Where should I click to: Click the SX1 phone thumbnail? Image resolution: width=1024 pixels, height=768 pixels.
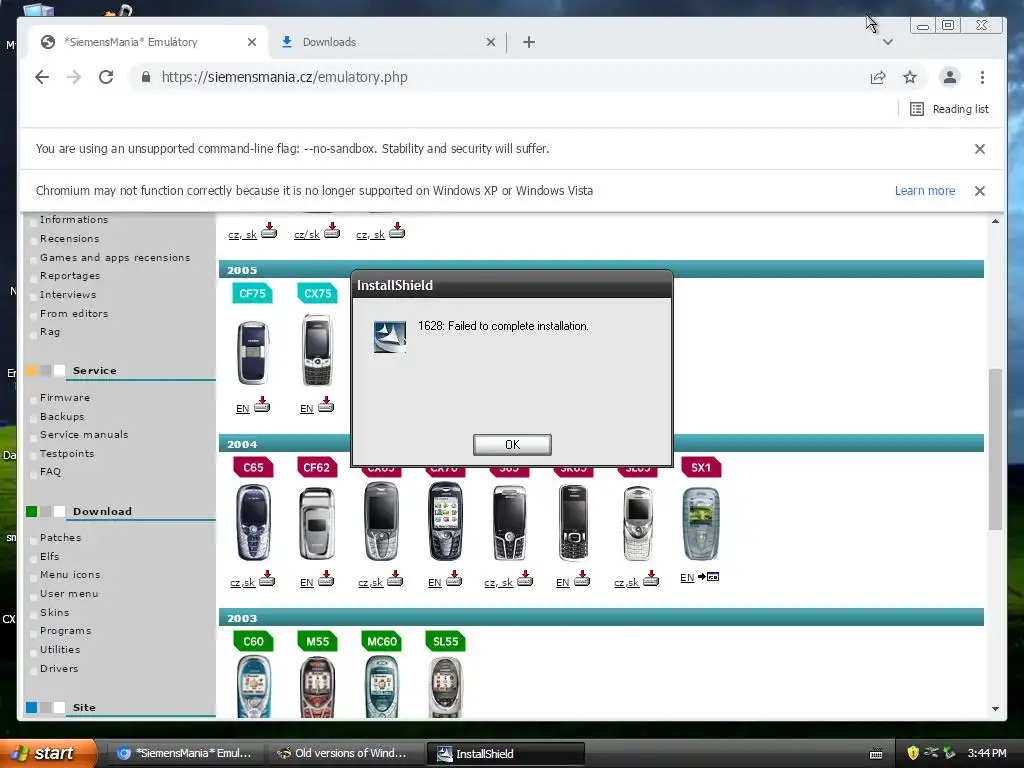coord(701,523)
